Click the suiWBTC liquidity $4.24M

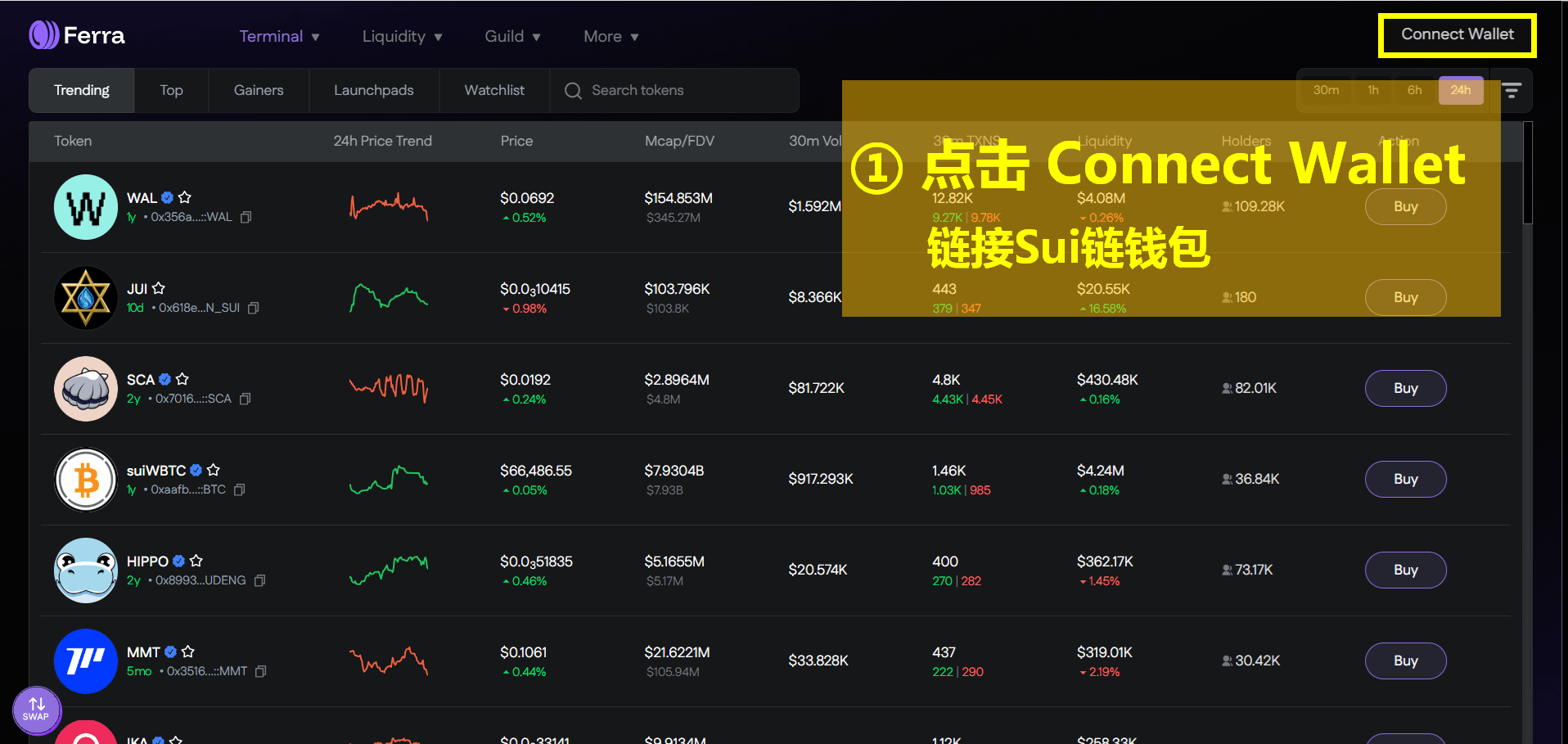[1101, 471]
